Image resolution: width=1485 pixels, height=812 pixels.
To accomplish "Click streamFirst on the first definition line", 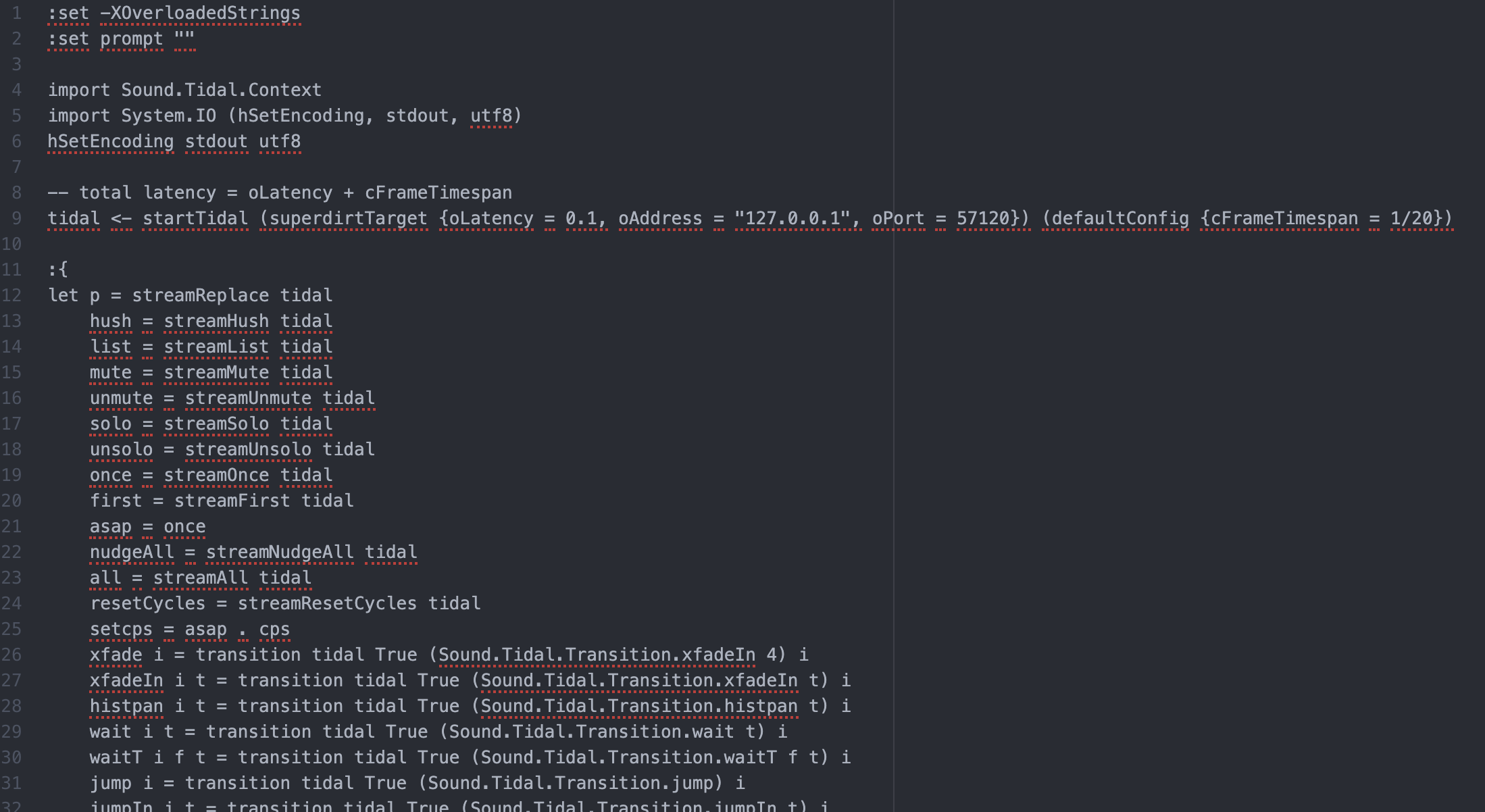I will tap(232, 501).
